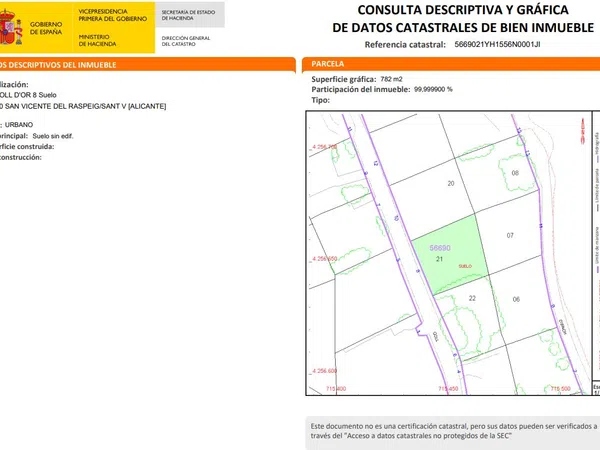Click the Dirección General del Catastro label
This screenshot has width=600, height=450.
point(186,41)
